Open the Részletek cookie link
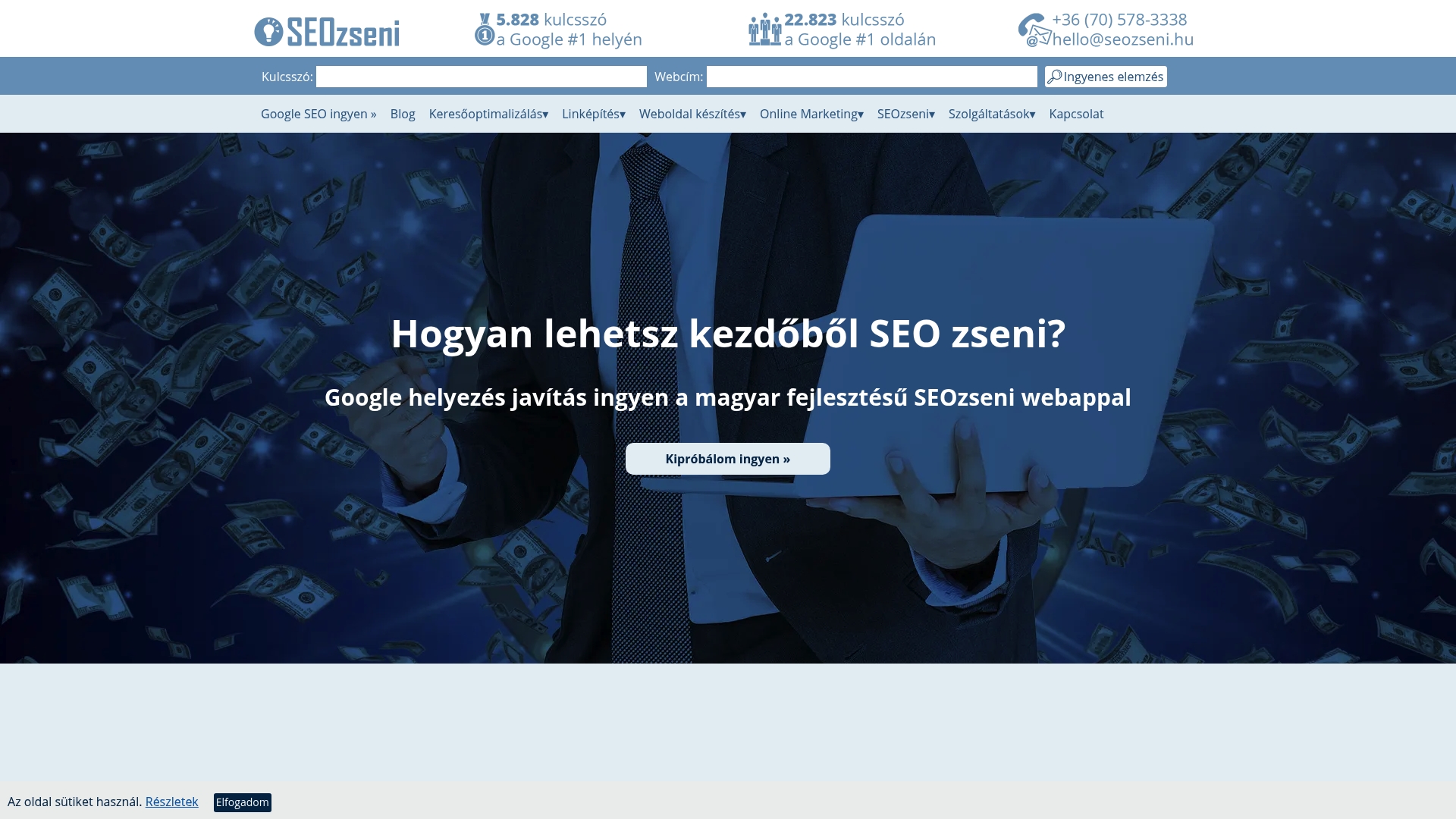Image resolution: width=1456 pixels, height=819 pixels. [x=171, y=801]
